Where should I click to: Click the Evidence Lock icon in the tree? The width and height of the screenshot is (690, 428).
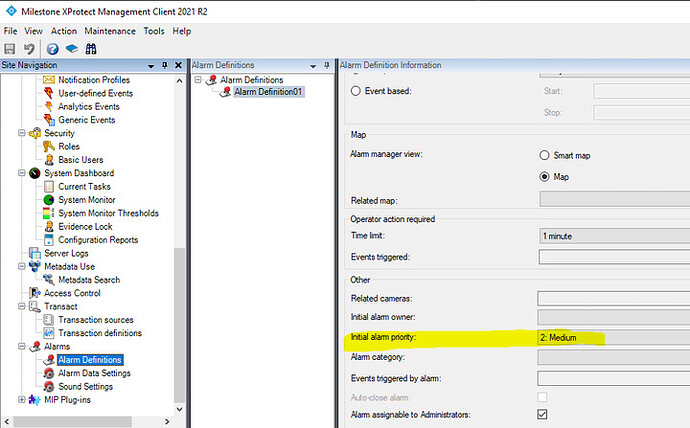50,227
